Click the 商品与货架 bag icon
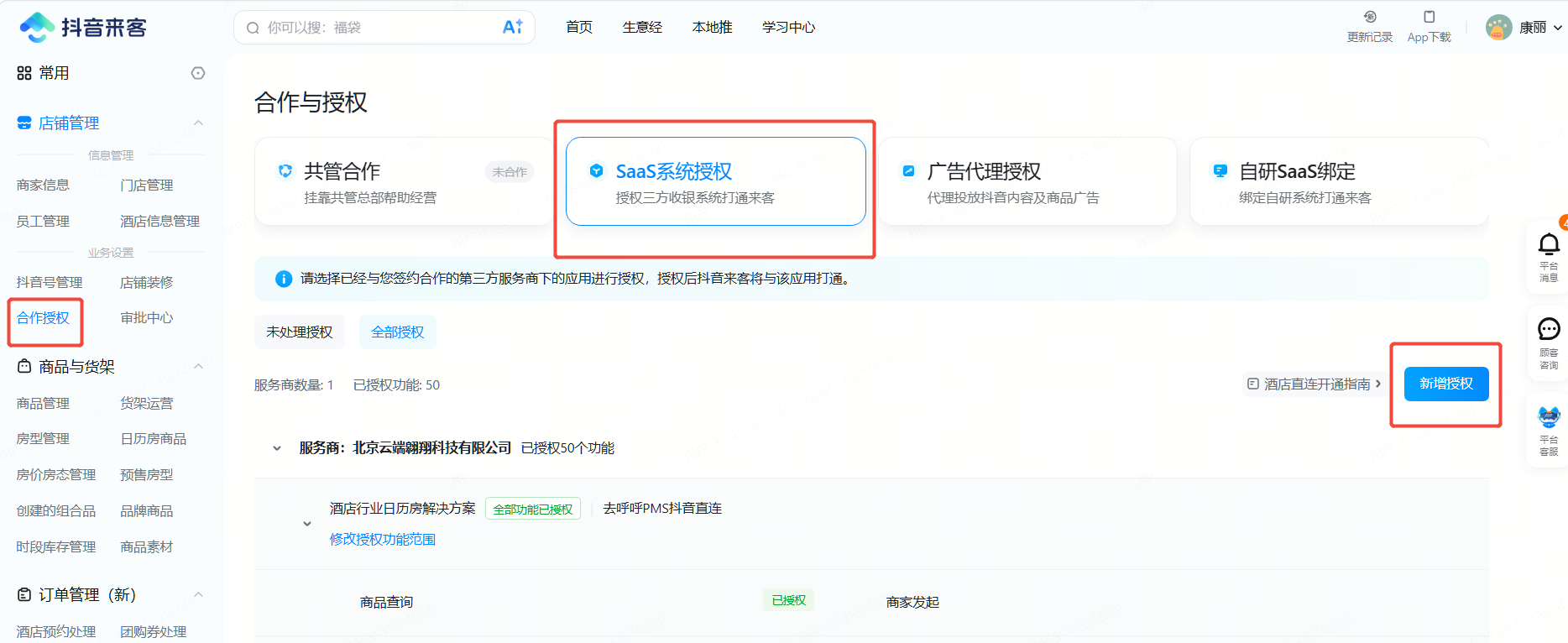This screenshot has width=1568, height=643. point(24,366)
